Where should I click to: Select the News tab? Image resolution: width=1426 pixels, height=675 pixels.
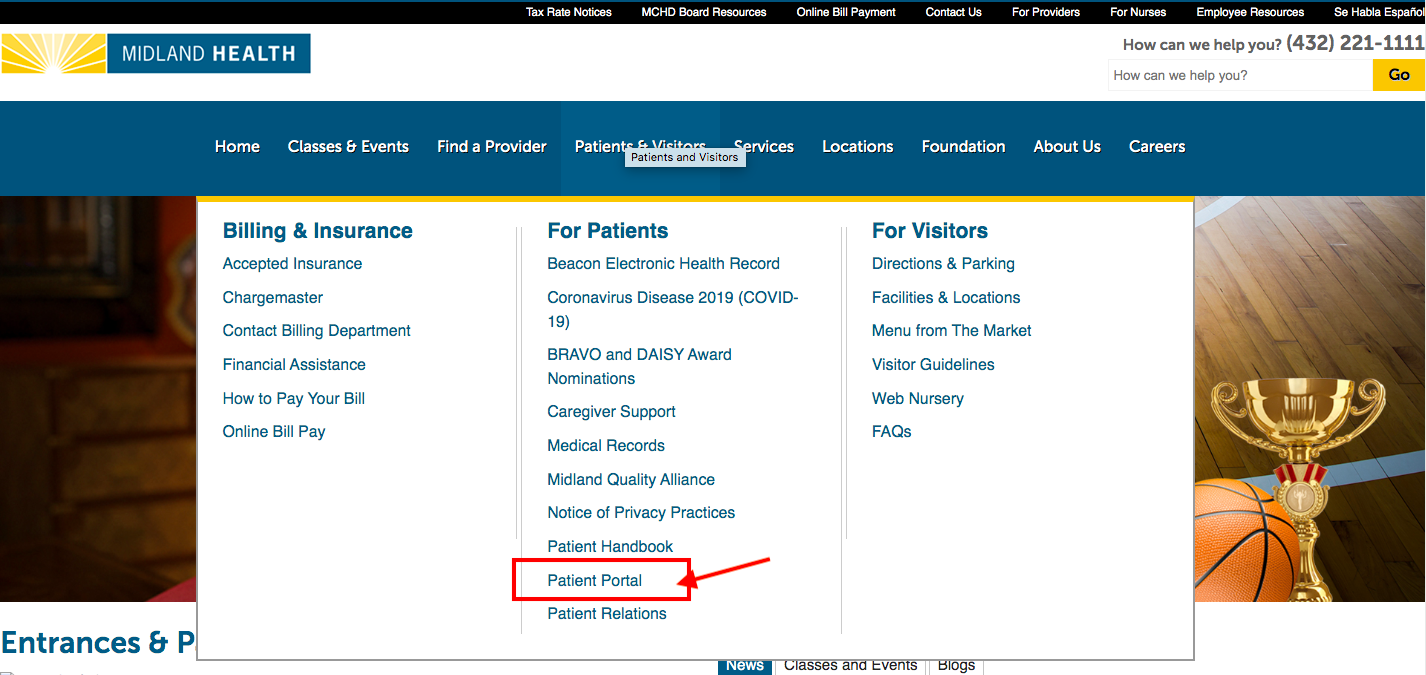click(x=745, y=666)
